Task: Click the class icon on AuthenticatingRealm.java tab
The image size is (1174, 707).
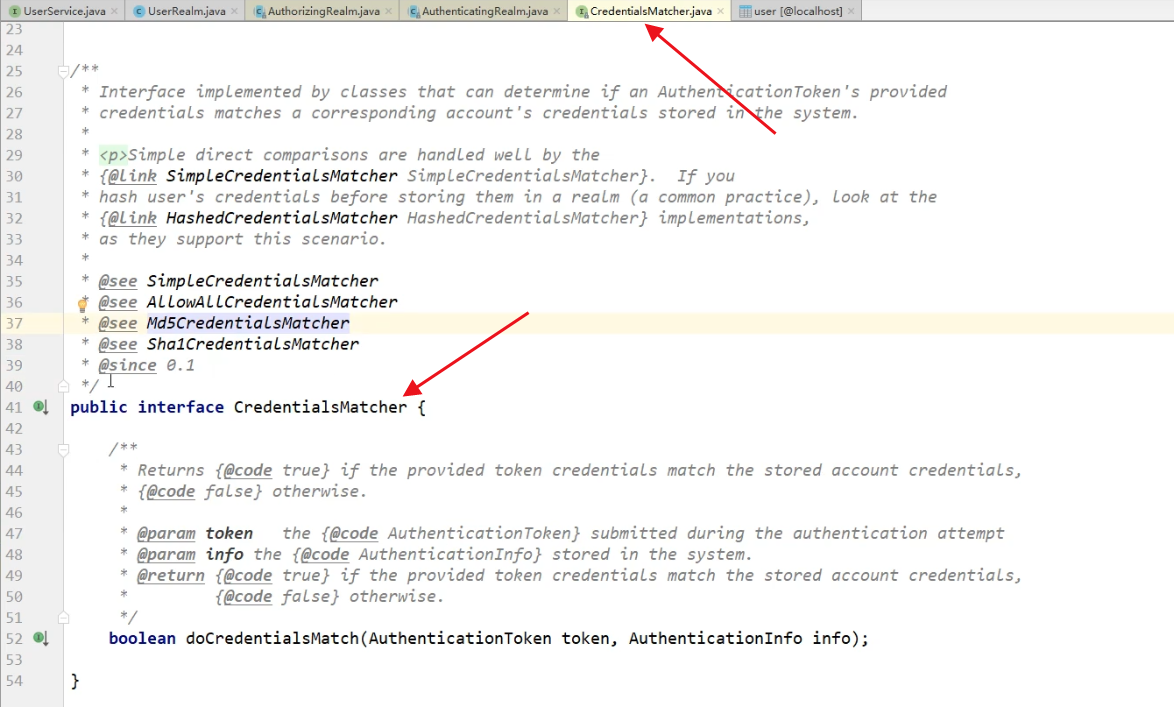Action: click(413, 11)
